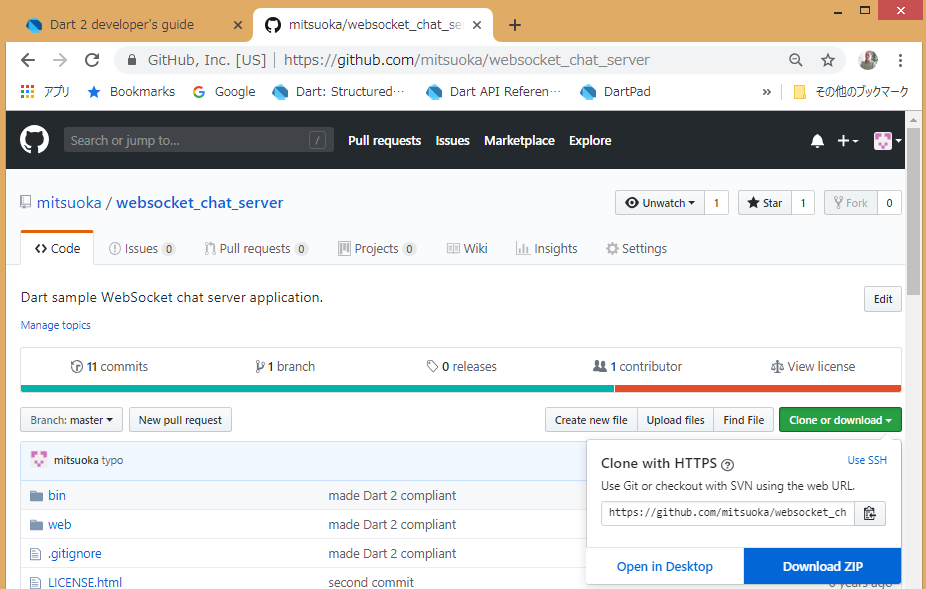This screenshot has height=589, width=926.
Task: Open the Dart: Structured bookmark
Action: [339, 92]
